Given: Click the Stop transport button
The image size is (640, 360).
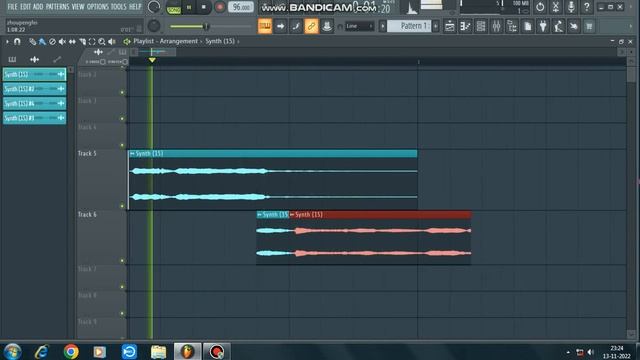Looking at the screenshot, I should coord(204,7).
